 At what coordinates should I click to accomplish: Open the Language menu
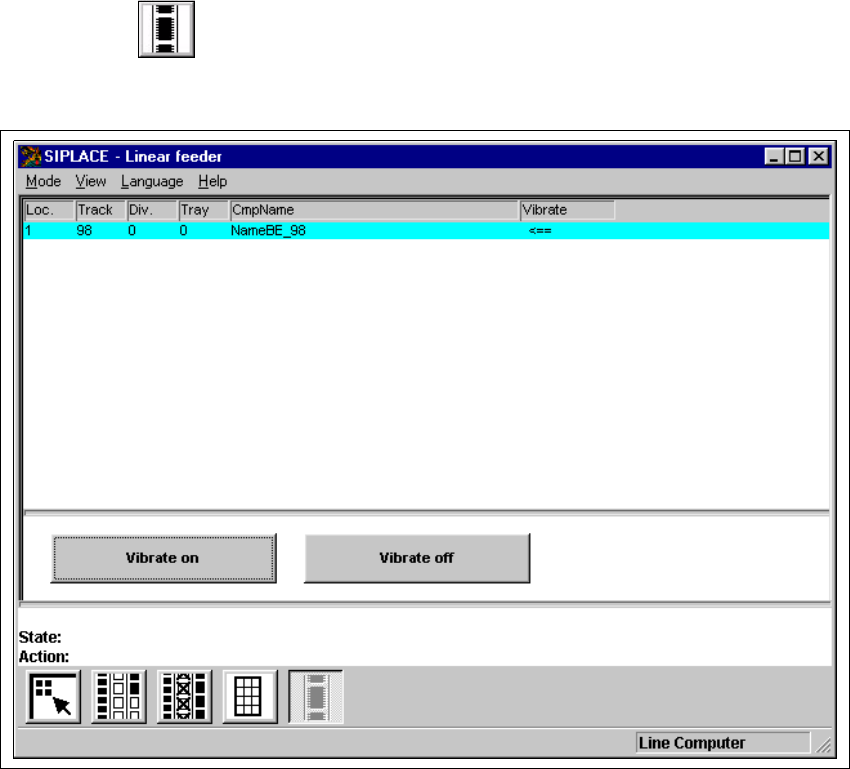(152, 182)
